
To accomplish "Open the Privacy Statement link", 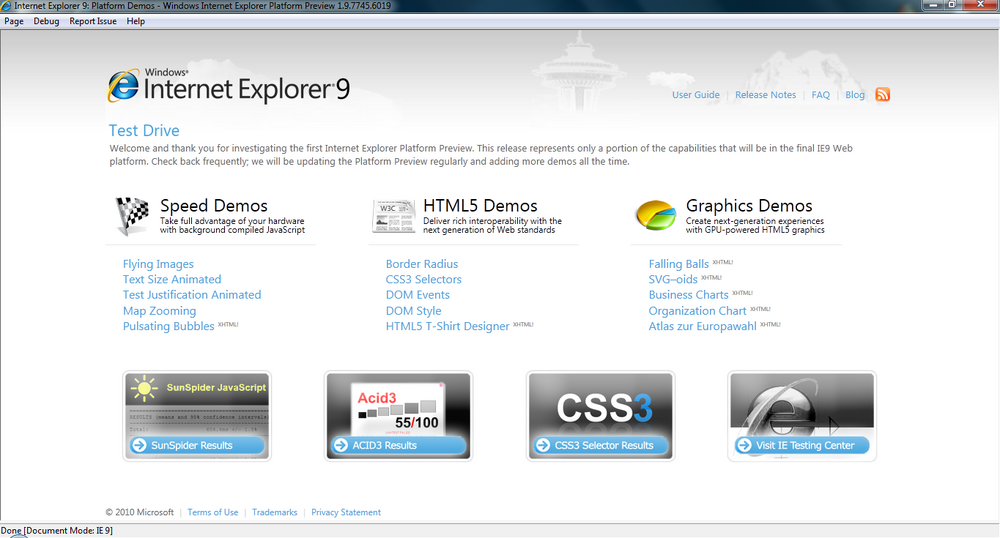I will click(346, 513).
